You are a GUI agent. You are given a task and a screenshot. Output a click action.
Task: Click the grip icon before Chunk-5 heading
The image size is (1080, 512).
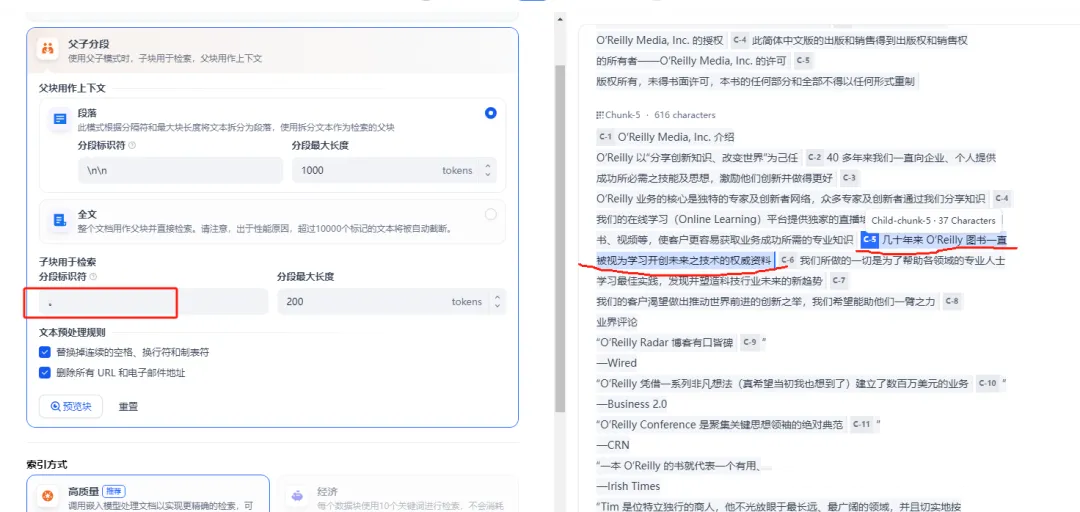(x=600, y=115)
